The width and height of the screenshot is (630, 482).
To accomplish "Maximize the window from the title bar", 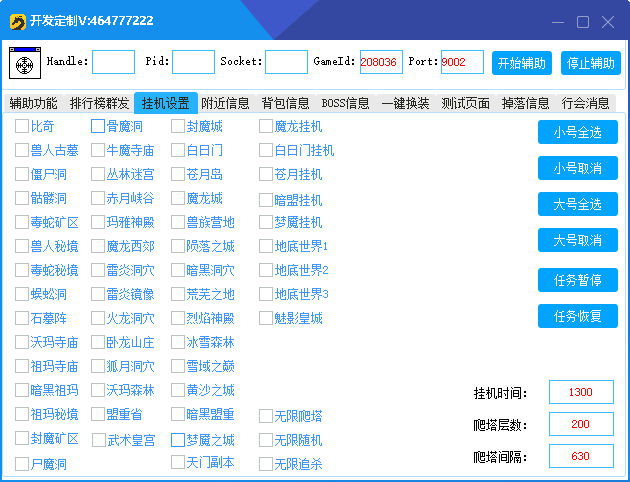I will click(x=583, y=21).
